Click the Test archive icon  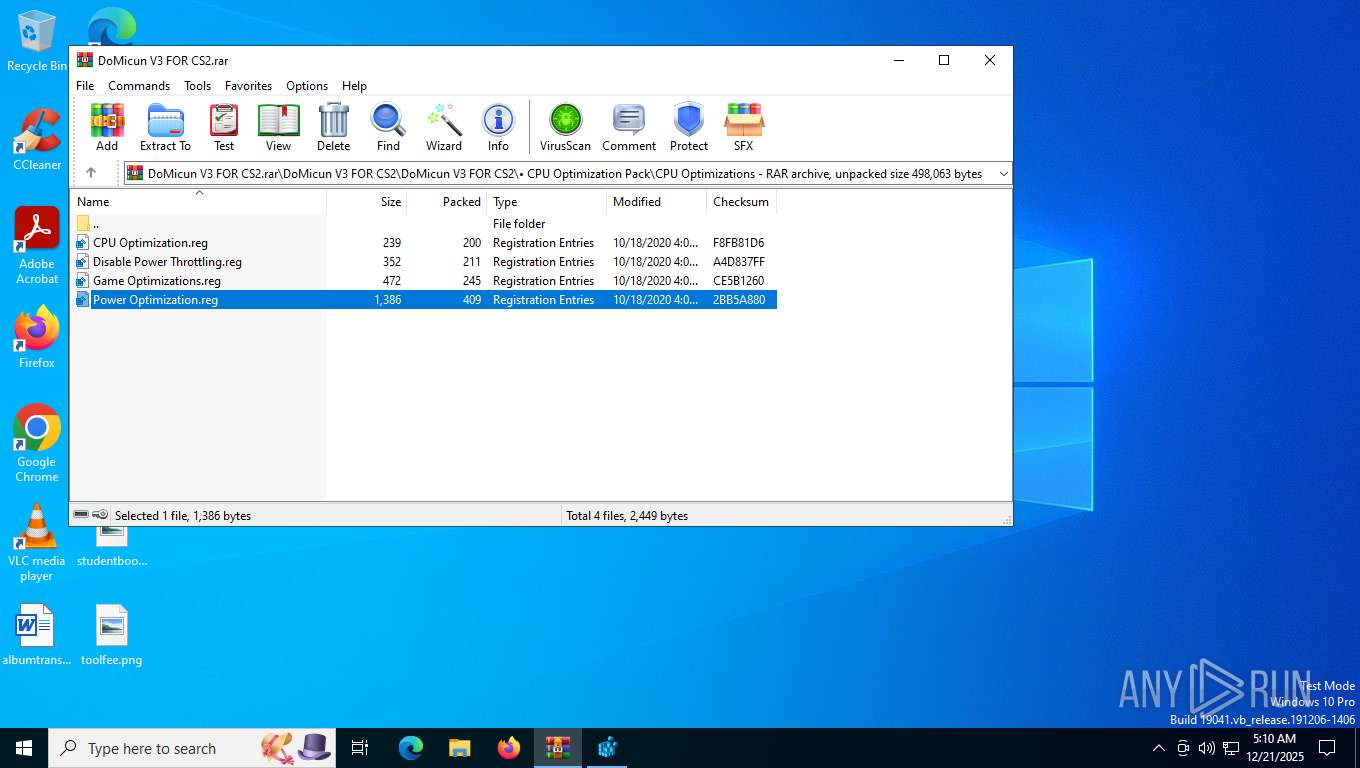coord(224,127)
